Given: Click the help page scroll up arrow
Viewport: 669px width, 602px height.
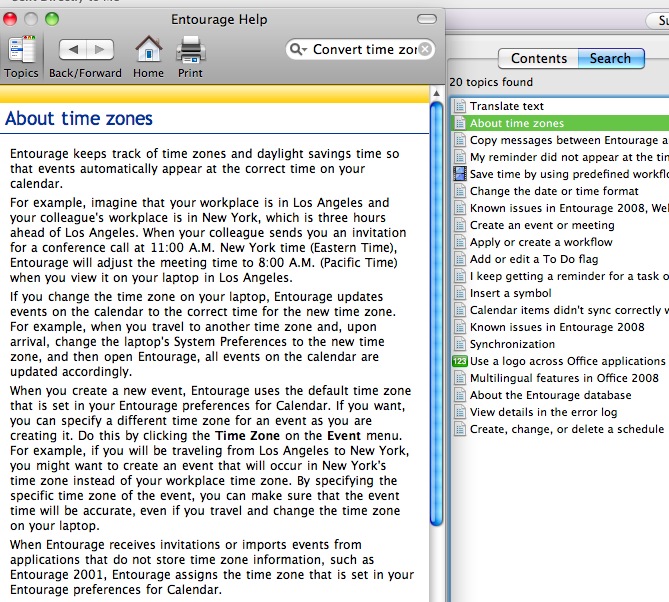Looking at the screenshot, I should click(436, 93).
